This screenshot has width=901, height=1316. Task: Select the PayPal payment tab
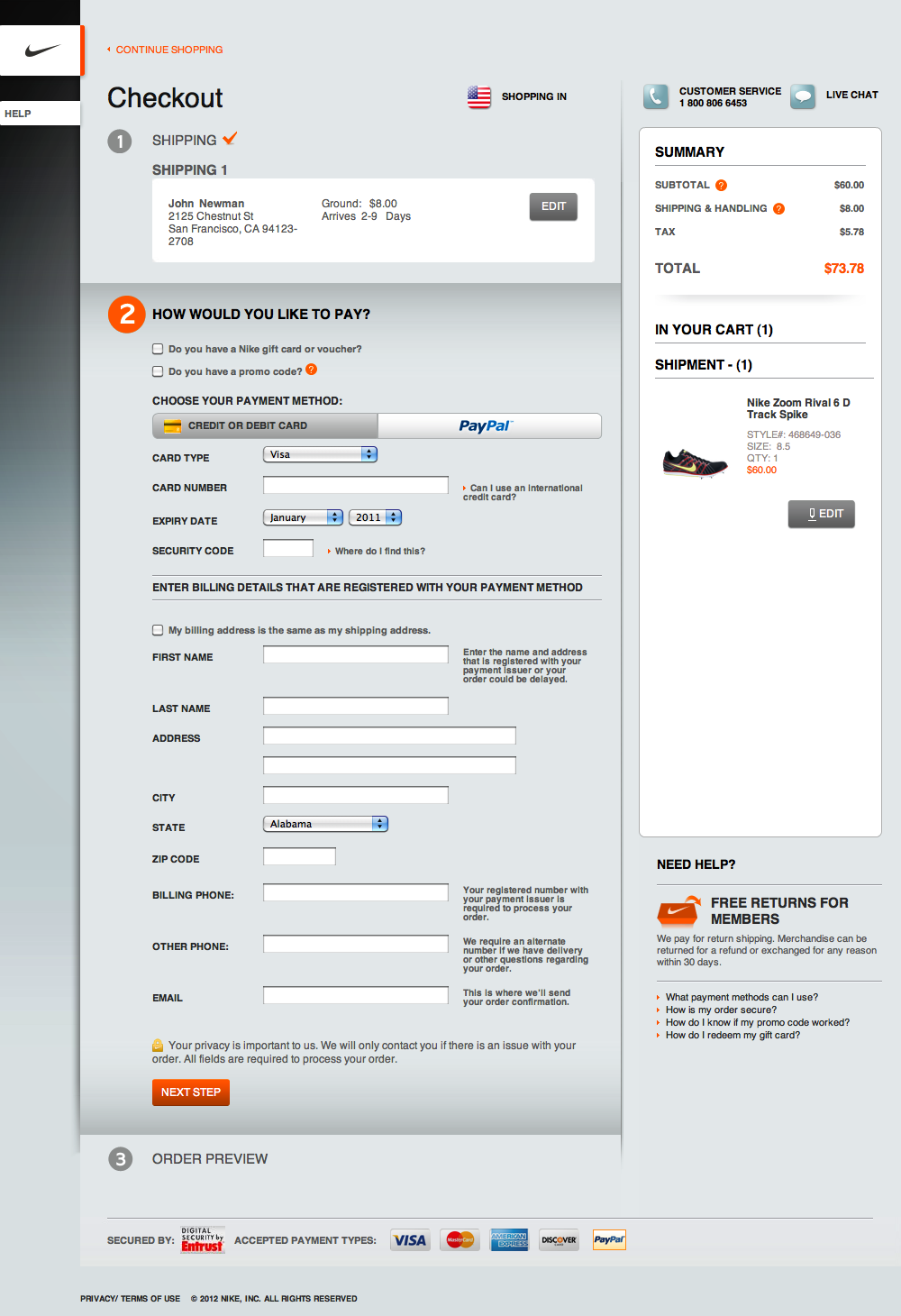pyautogui.click(x=489, y=425)
